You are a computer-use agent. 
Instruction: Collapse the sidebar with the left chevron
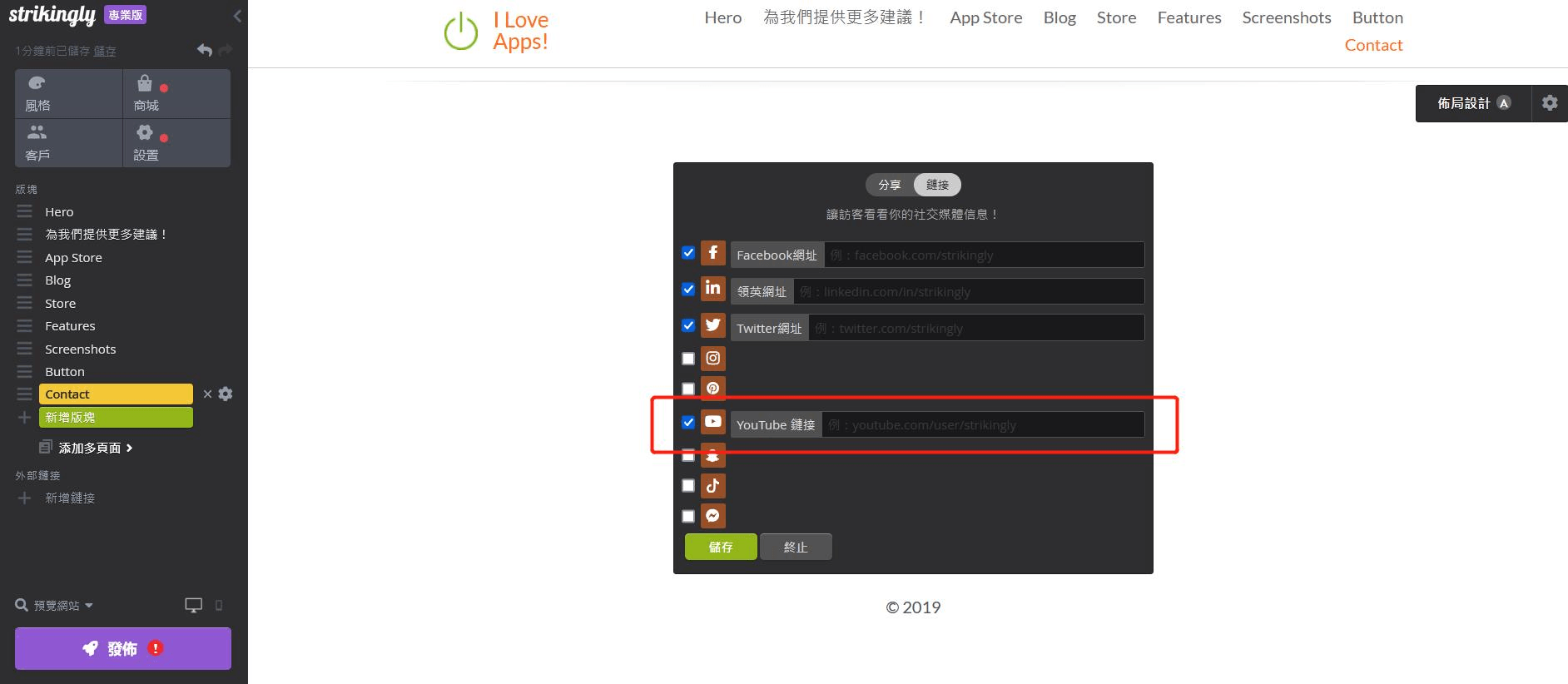pos(237,16)
